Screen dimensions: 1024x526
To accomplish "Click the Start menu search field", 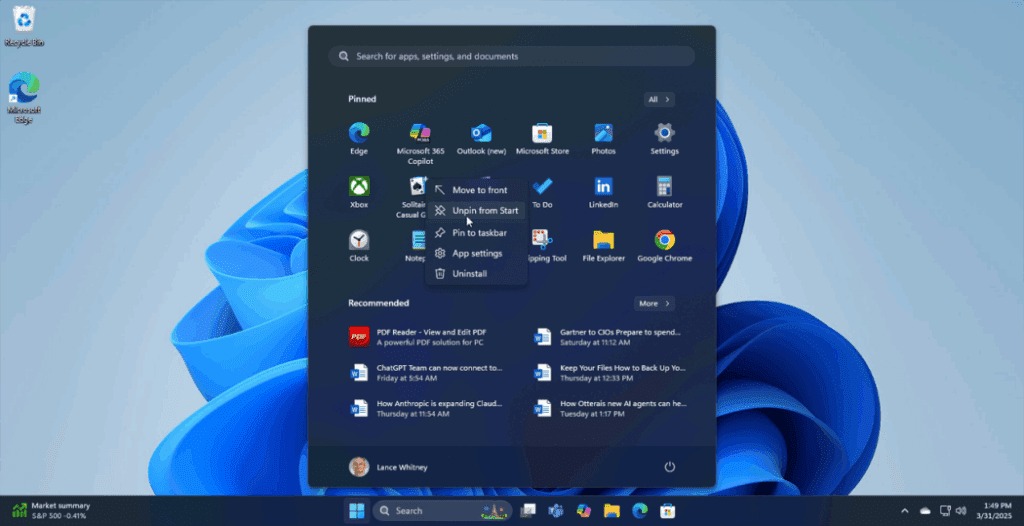I will click(512, 57).
